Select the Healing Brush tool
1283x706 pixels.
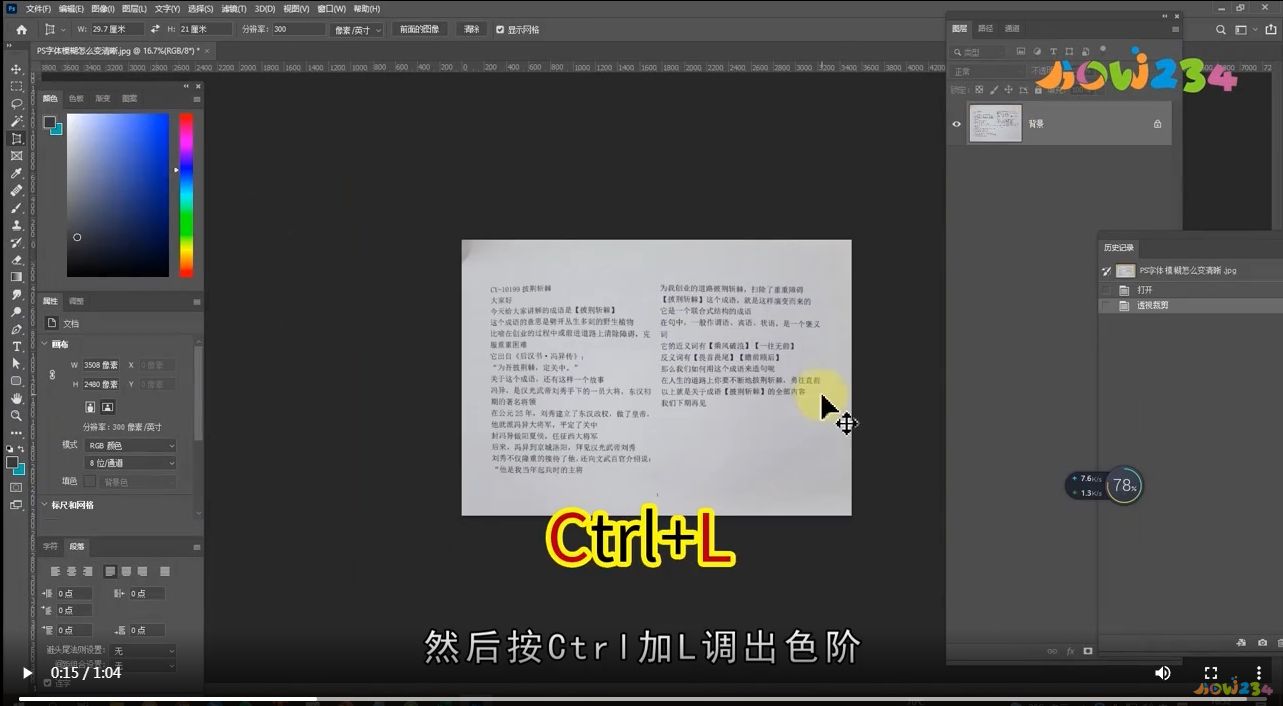point(16,190)
